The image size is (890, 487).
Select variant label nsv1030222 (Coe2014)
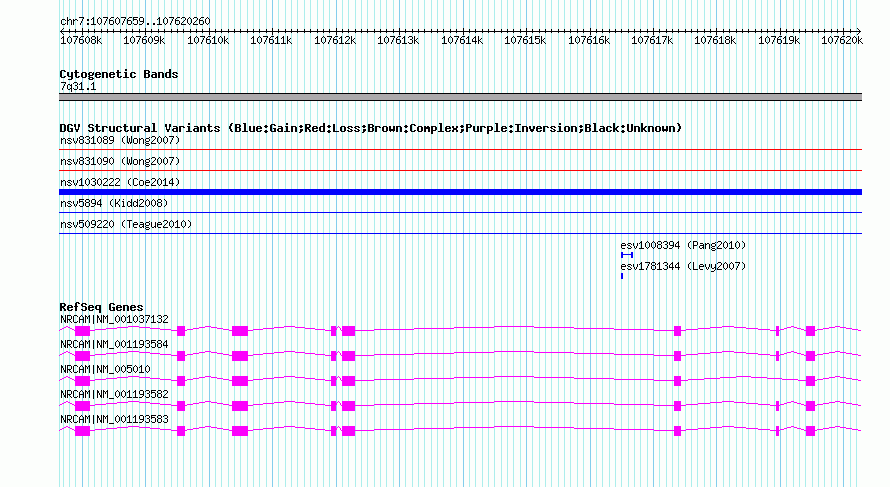tap(120, 182)
